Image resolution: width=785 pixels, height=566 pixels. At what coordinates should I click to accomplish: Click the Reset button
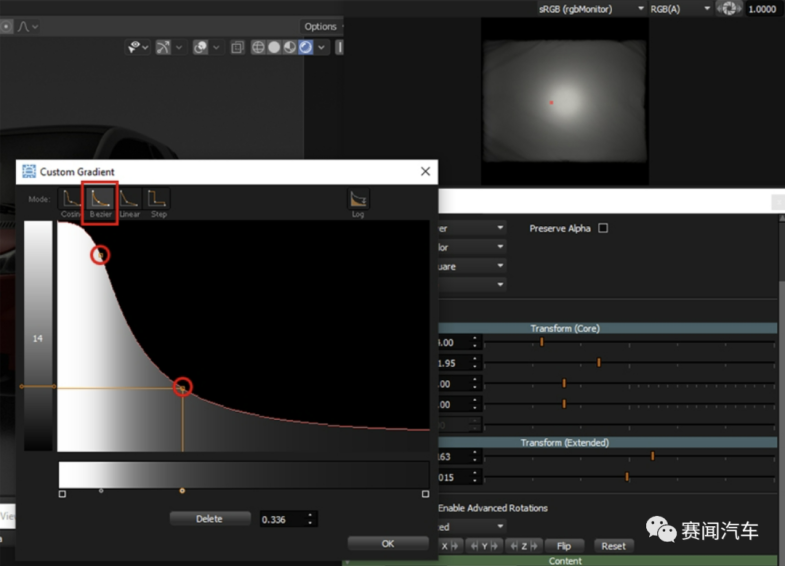[614, 546]
